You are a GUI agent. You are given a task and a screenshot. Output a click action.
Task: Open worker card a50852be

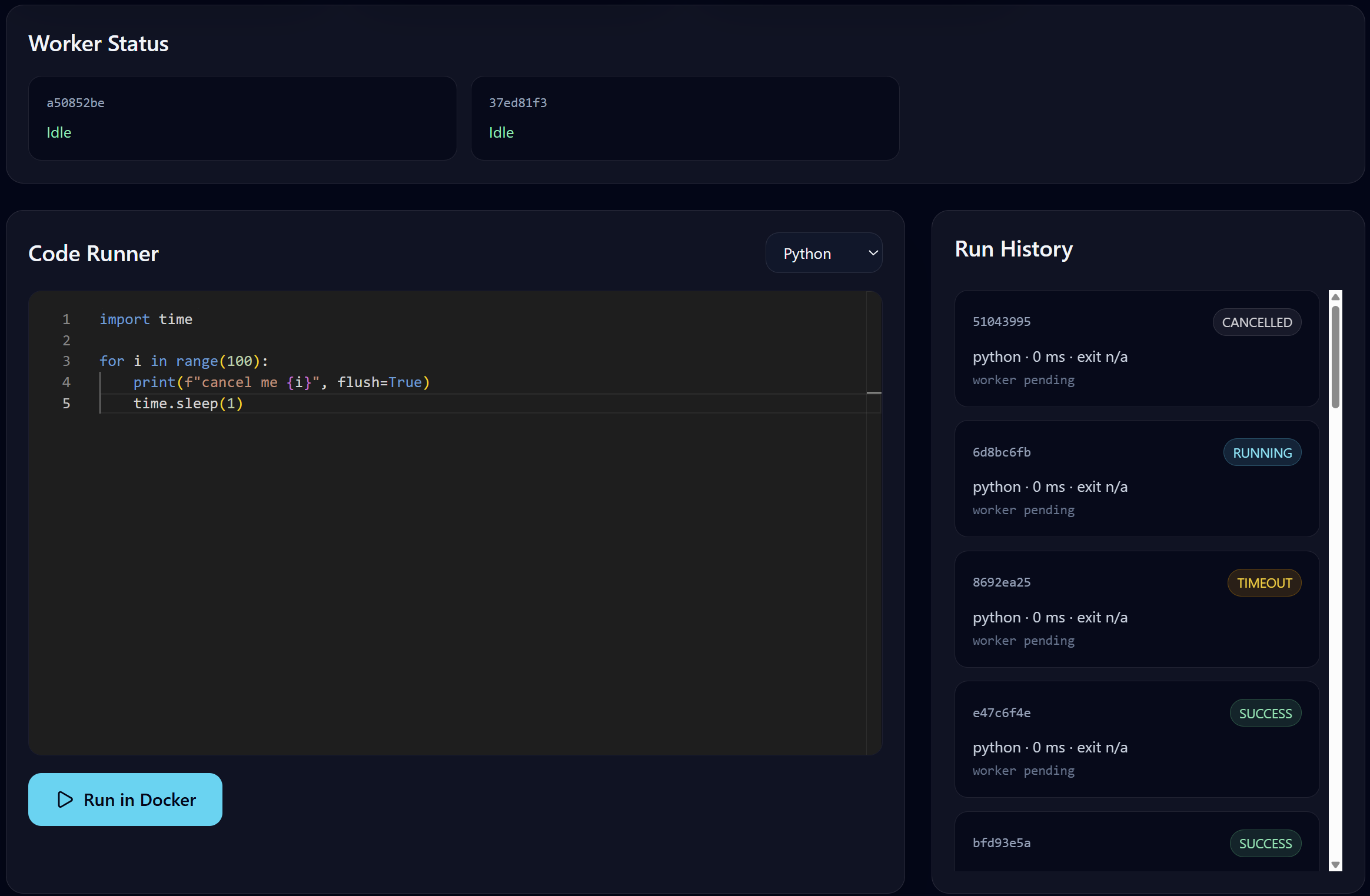coord(242,118)
